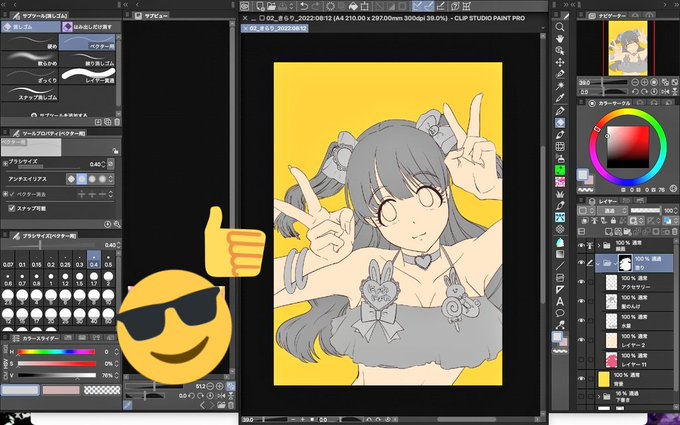Select the Fill bucket tool
The image size is (680, 425).
click(560, 242)
